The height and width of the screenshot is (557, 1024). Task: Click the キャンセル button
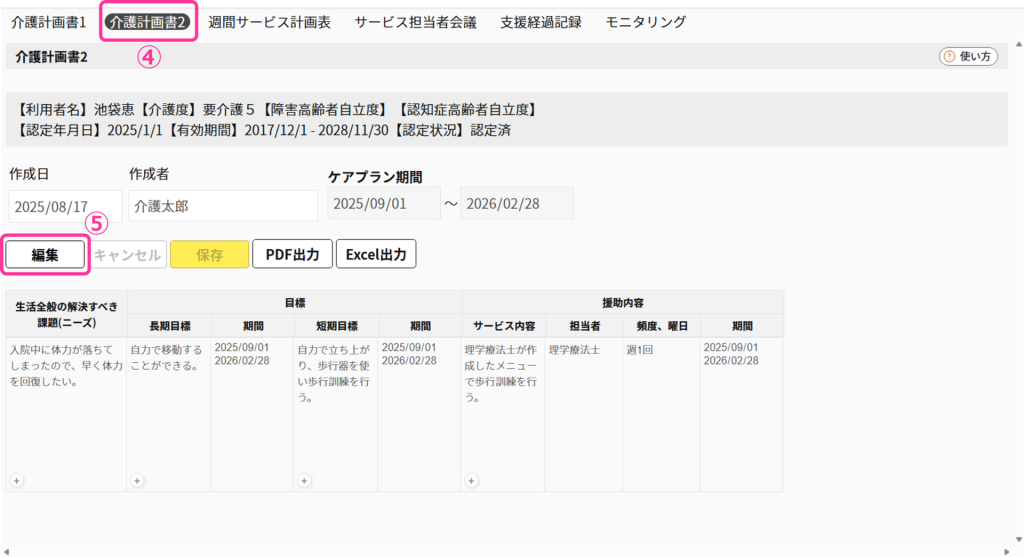(x=127, y=255)
